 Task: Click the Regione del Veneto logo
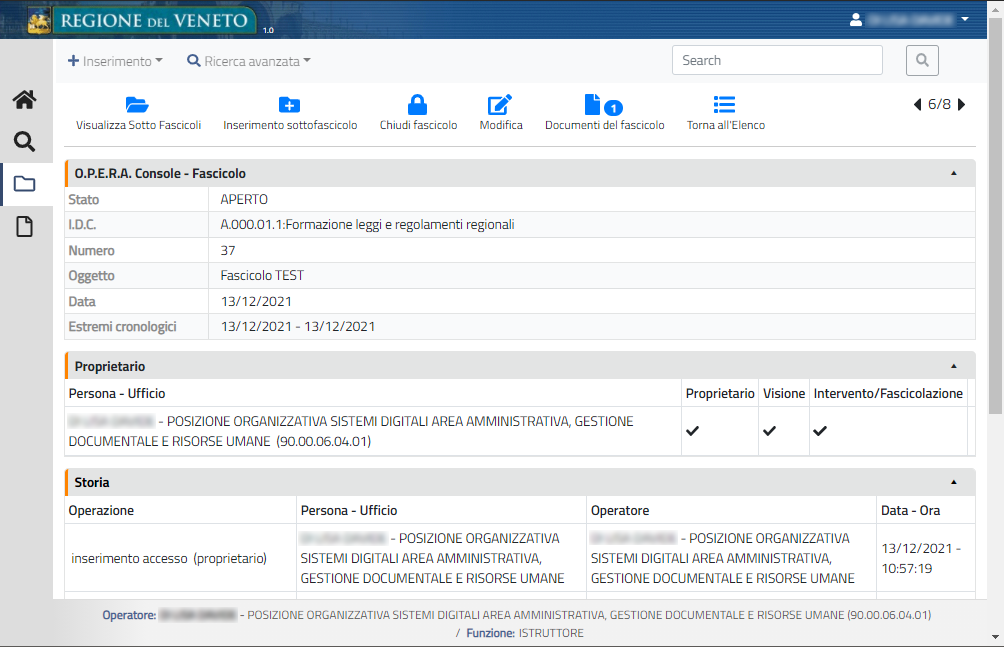141,20
